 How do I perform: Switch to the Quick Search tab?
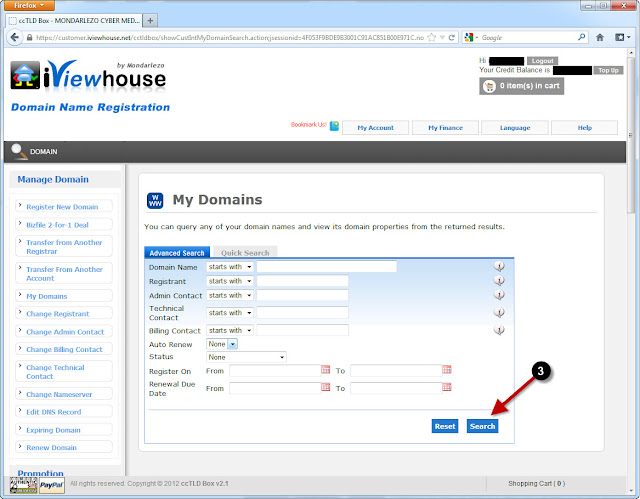pyautogui.click(x=245, y=253)
